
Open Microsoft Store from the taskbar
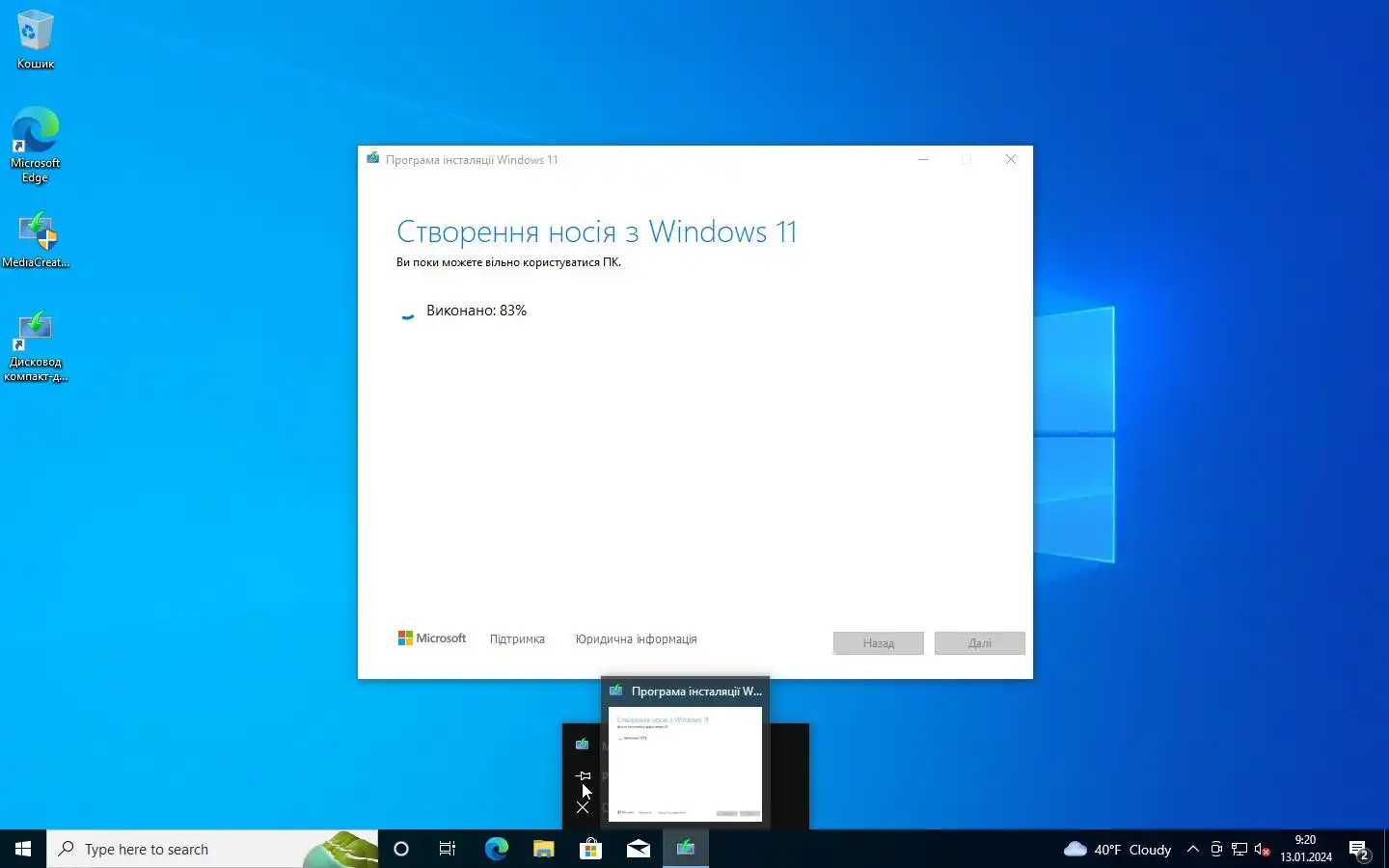pyautogui.click(x=590, y=849)
